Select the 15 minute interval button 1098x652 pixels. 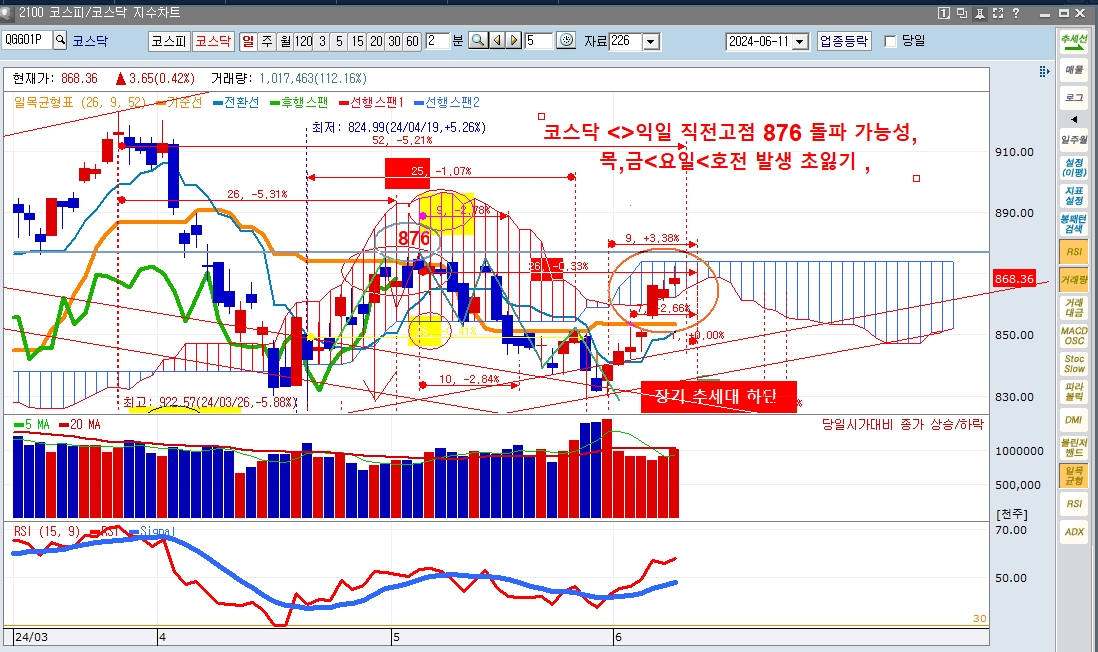click(x=358, y=41)
